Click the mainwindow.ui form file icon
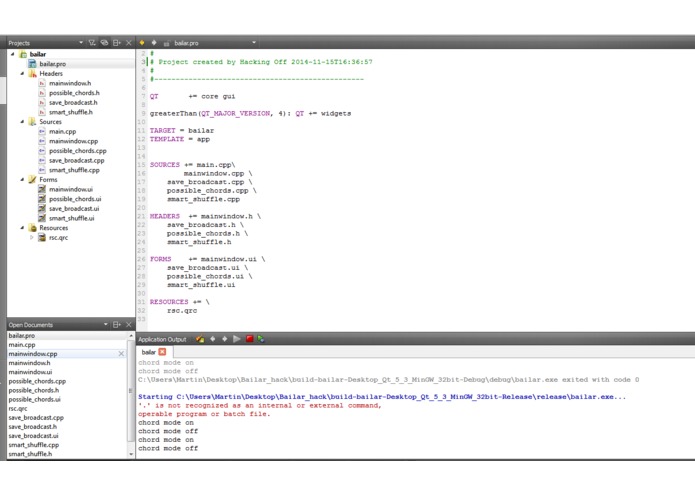Viewport: 695px width, 494px height. (x=42, y=189)
